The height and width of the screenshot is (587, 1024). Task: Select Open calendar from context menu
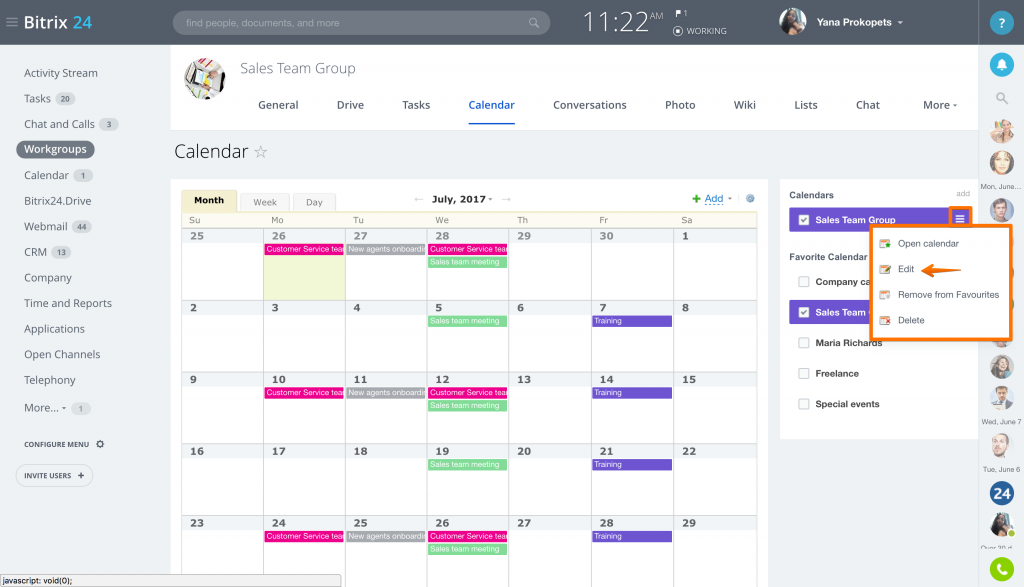928,244
